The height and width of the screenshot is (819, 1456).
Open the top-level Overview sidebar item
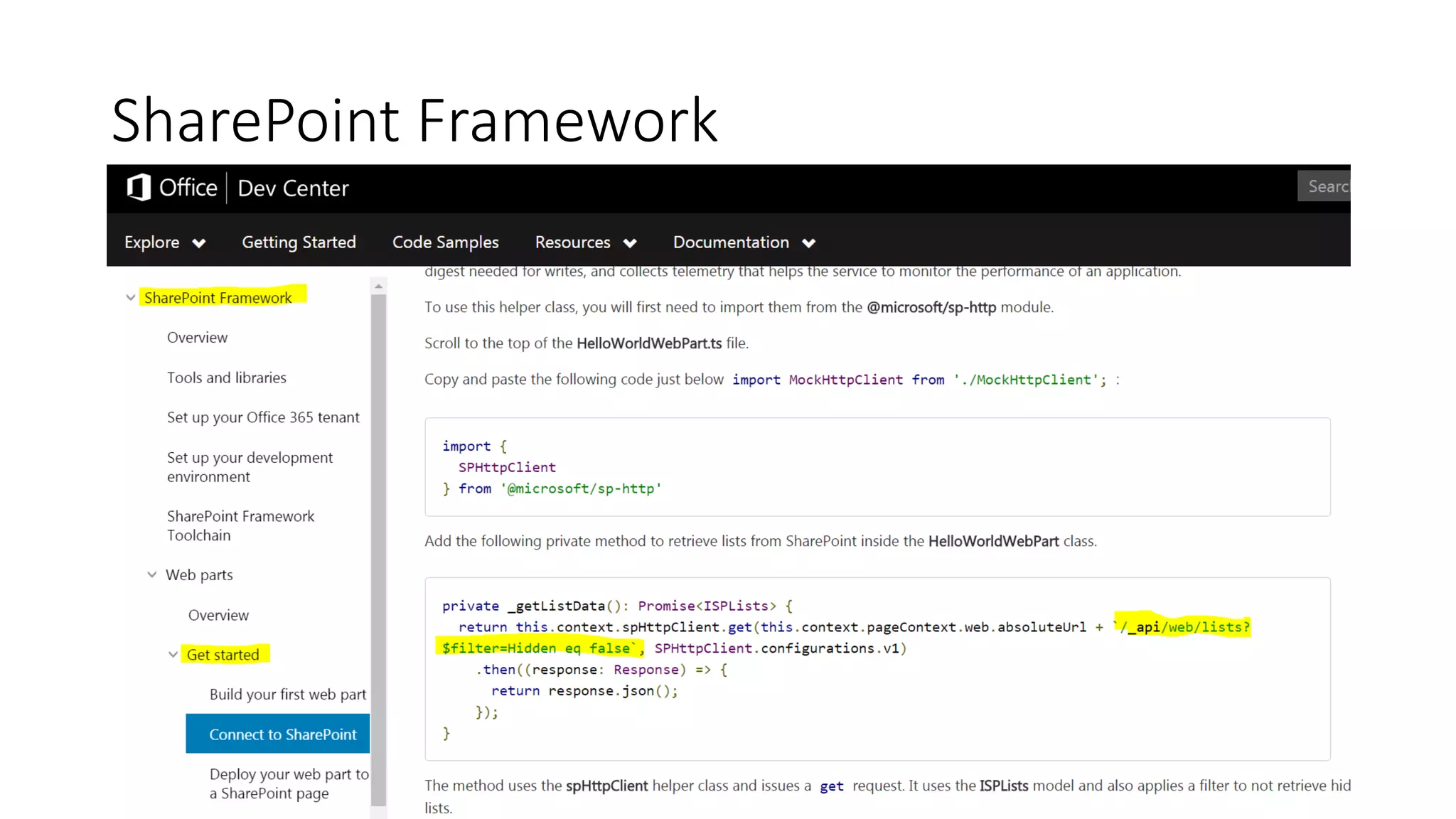(x=198, y=338)
